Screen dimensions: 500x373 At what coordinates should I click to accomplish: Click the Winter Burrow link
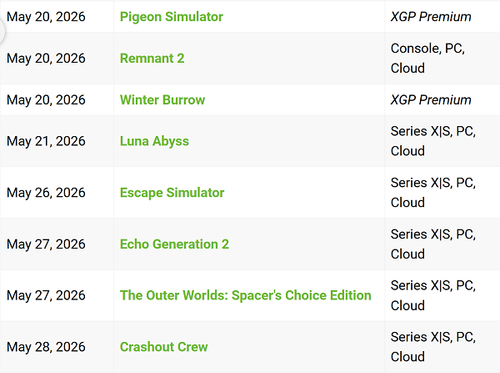point(162,100)
